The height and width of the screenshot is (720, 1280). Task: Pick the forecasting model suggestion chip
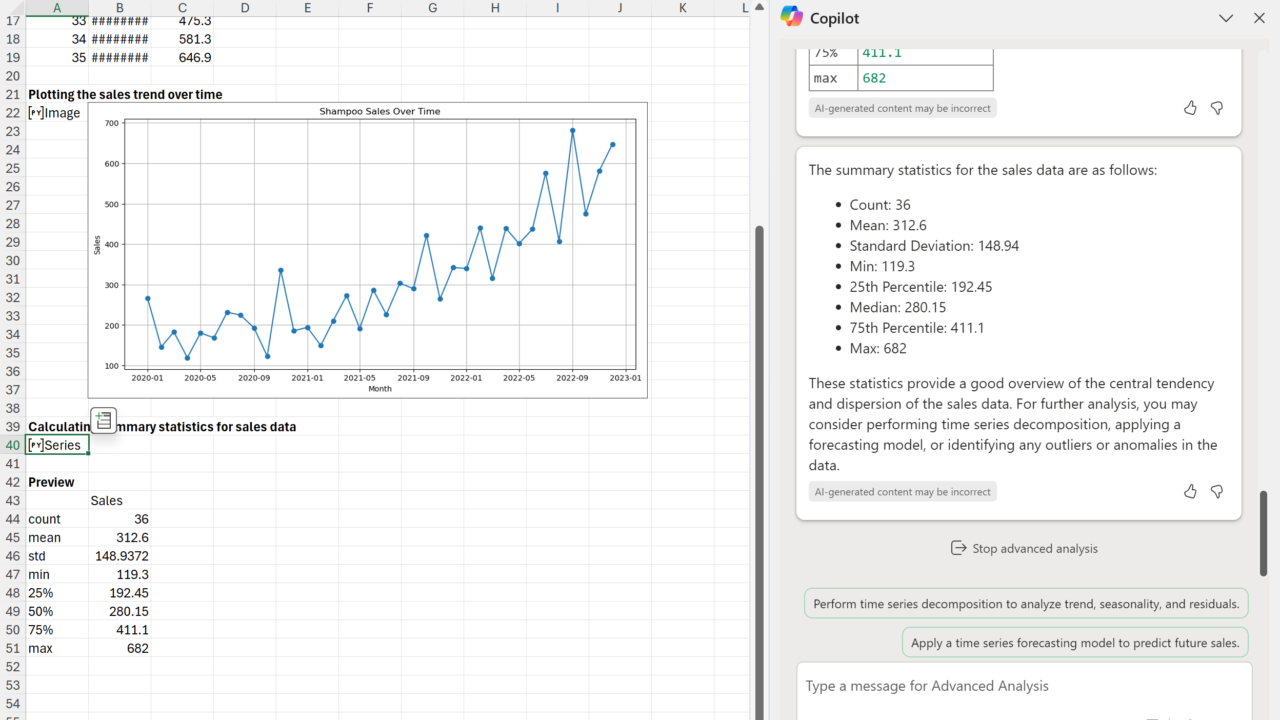click(1075, 643)
